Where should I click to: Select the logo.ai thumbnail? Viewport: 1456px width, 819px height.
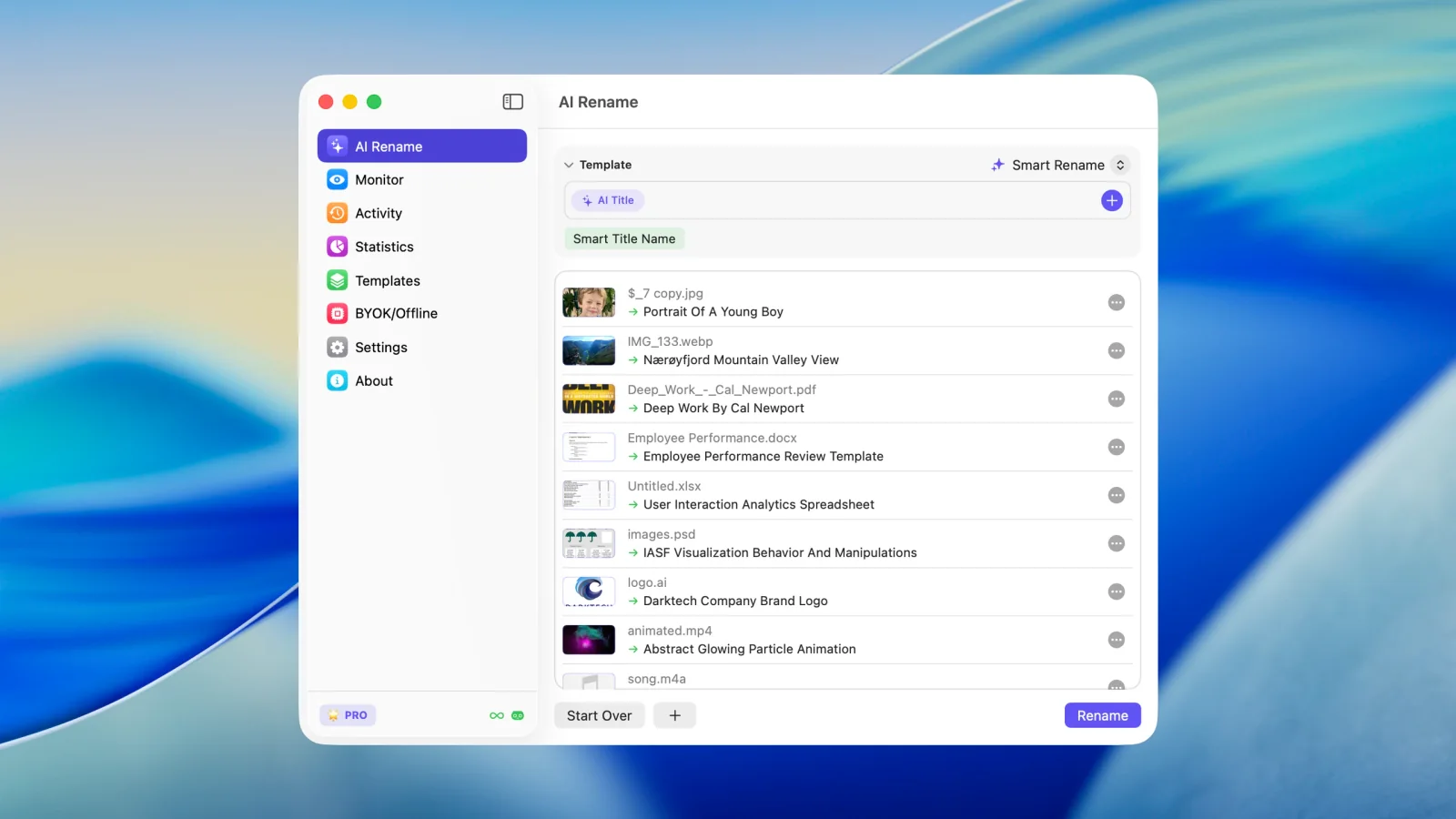(x=589, y=591)
